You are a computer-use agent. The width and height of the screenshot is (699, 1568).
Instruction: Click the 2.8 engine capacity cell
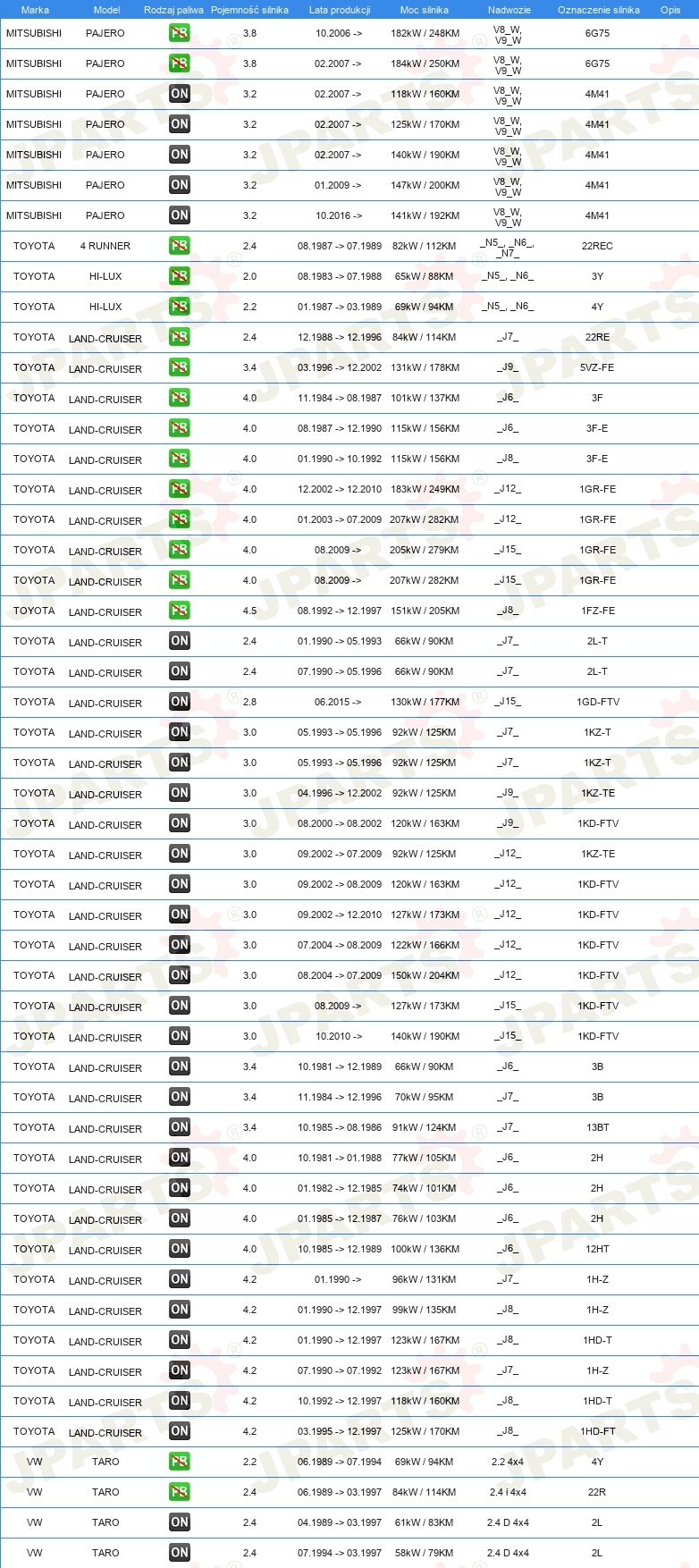pyautogui.click(x=249, y=702)
